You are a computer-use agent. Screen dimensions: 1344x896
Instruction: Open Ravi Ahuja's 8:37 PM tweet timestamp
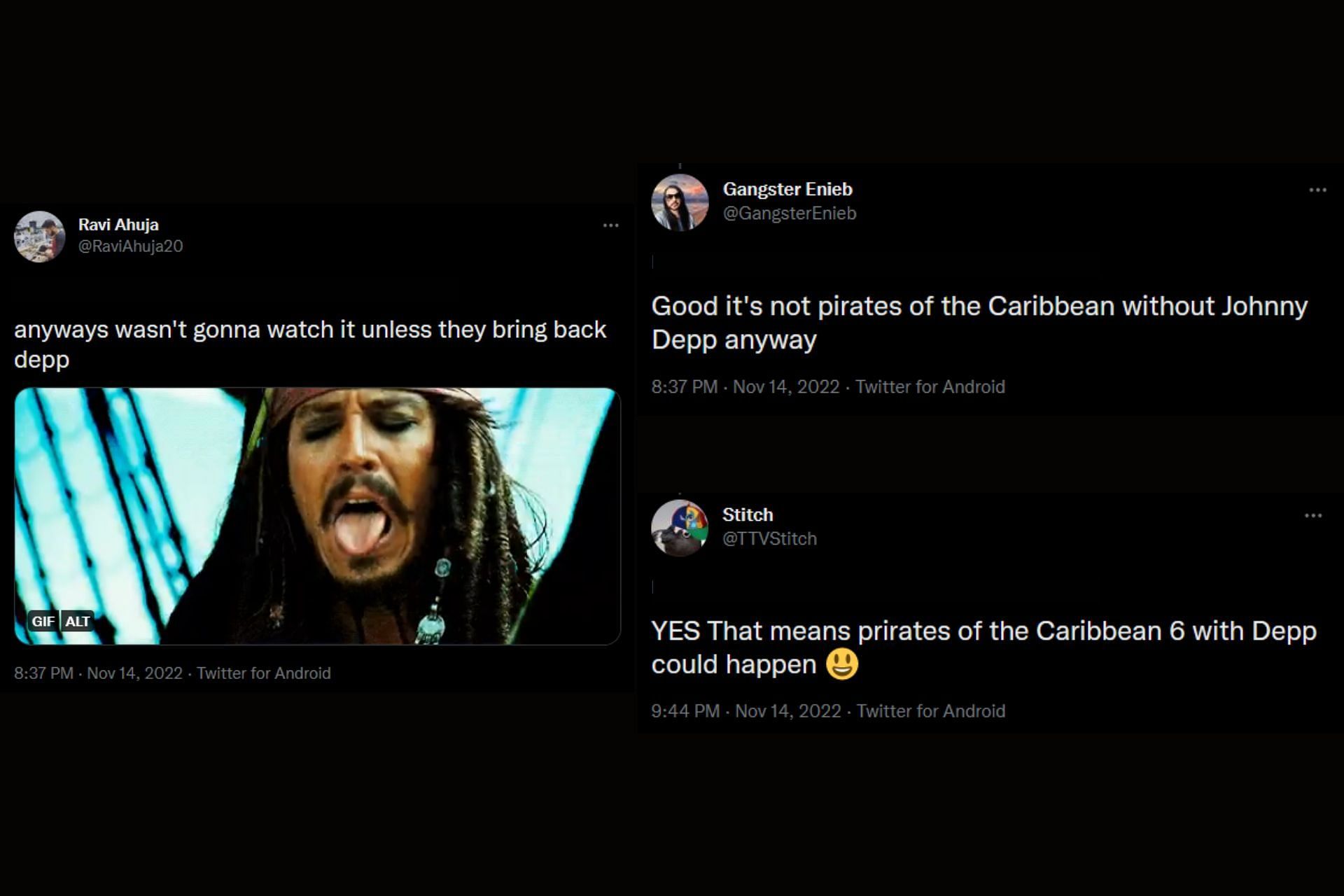[98, 673]
